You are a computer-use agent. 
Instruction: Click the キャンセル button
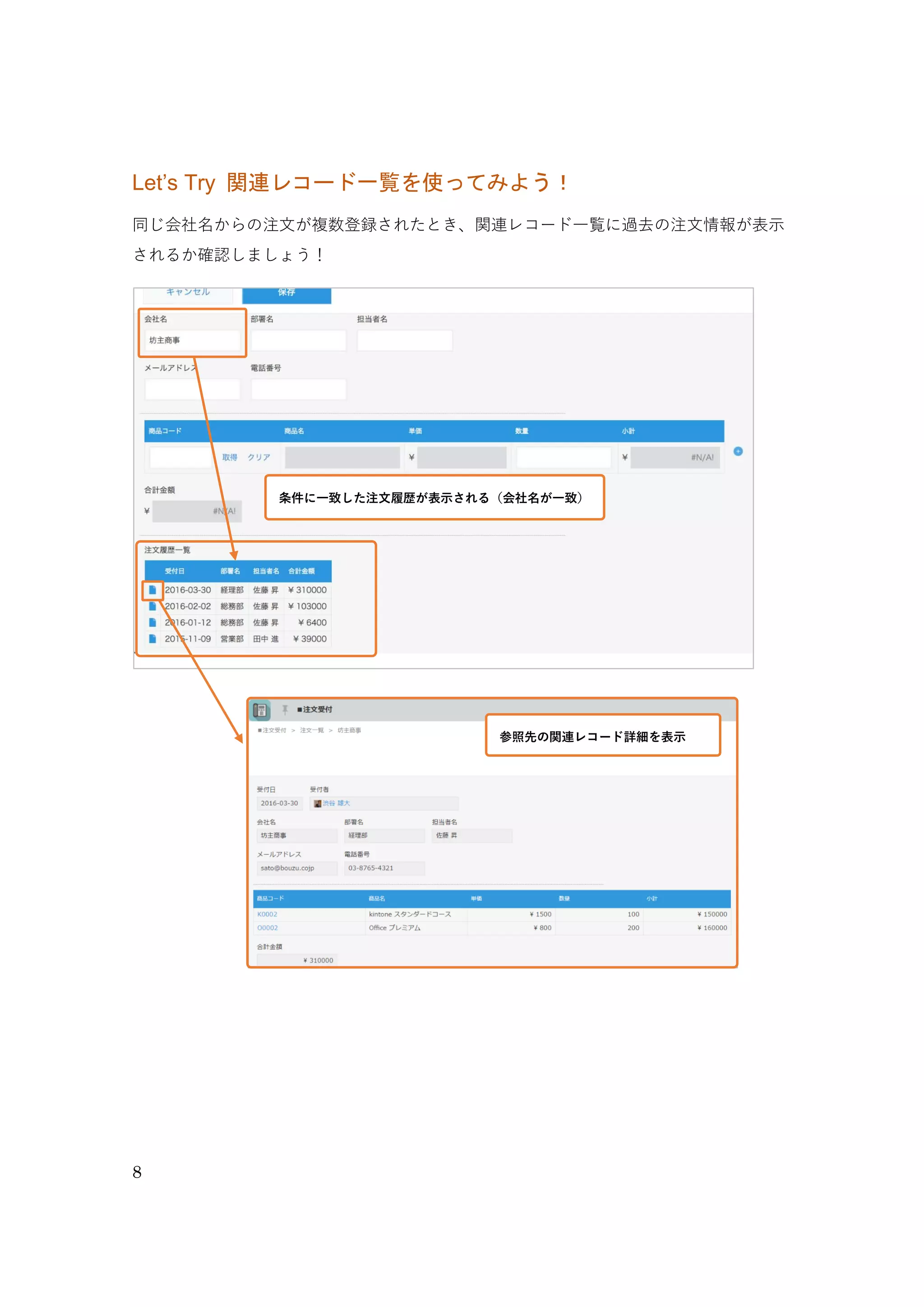[188, 294]
